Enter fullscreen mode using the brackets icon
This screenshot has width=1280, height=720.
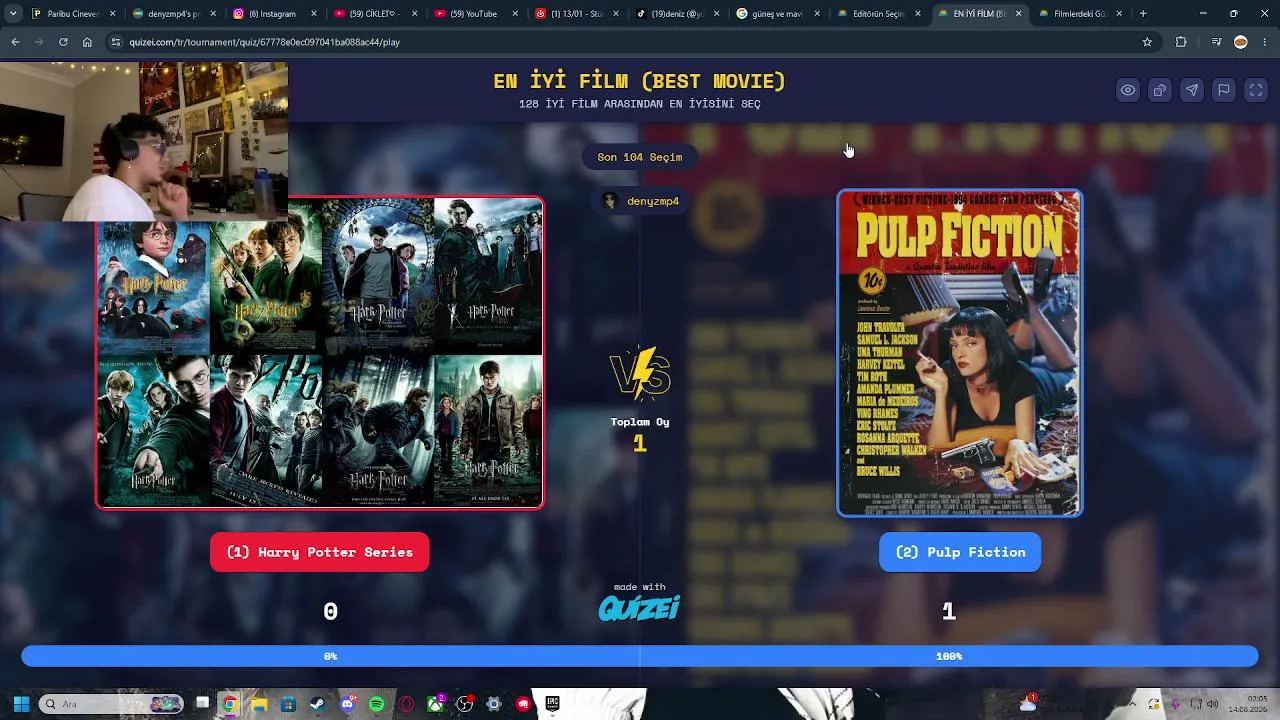pos(1256,90)
